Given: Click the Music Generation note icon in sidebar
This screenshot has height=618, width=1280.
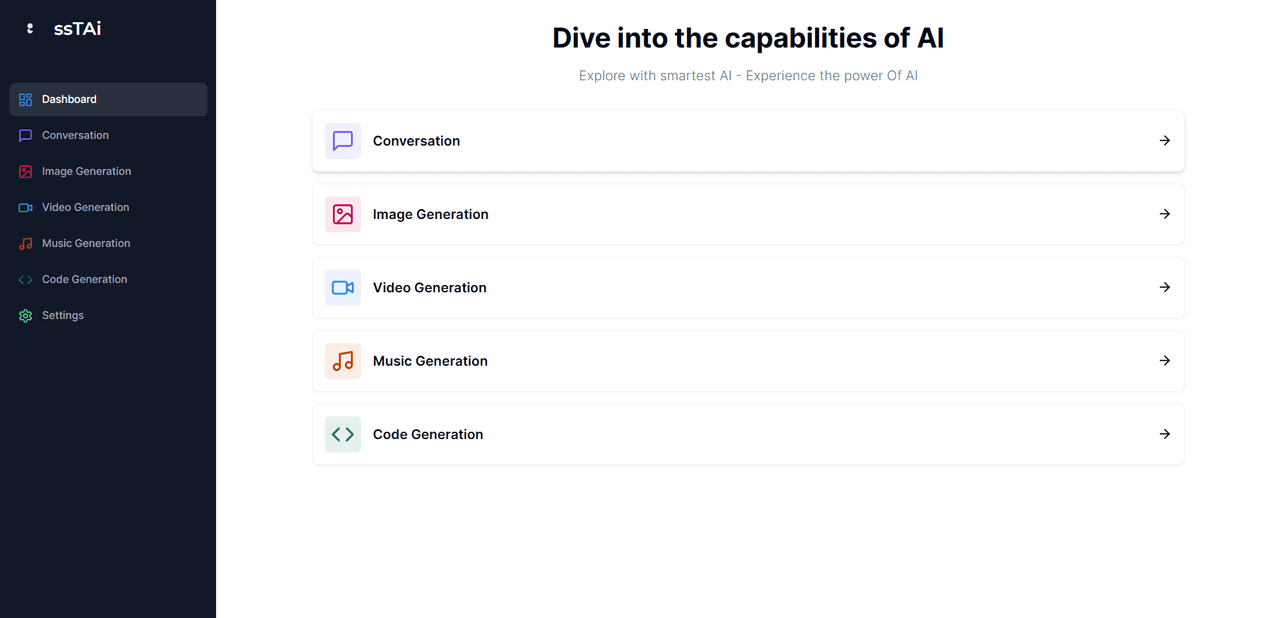Looking at the screenshot, I should [x=26, y=244].
